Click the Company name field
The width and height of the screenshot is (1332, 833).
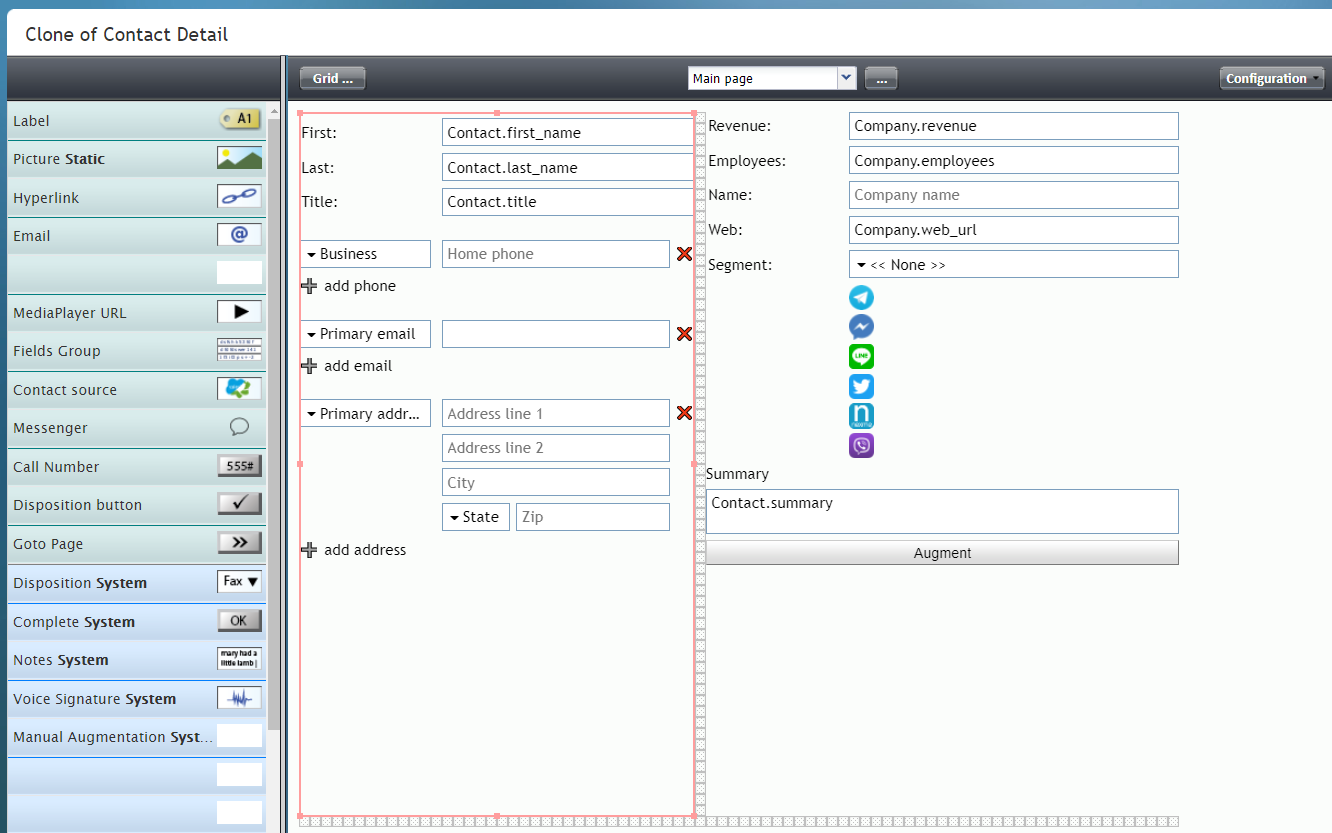[x=1014, y=195]
